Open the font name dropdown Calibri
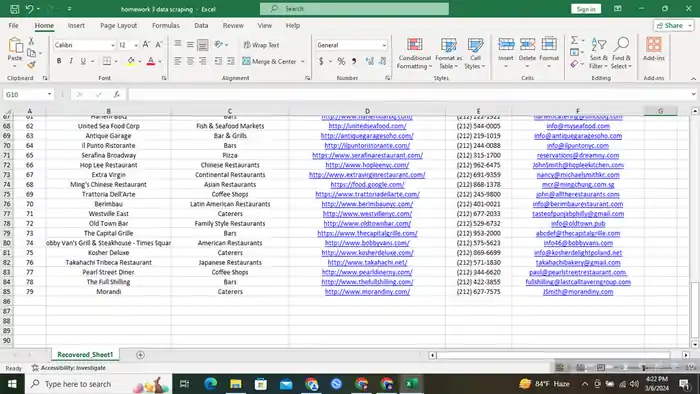This screenshot has height=394, width=700. click(112, 45)
